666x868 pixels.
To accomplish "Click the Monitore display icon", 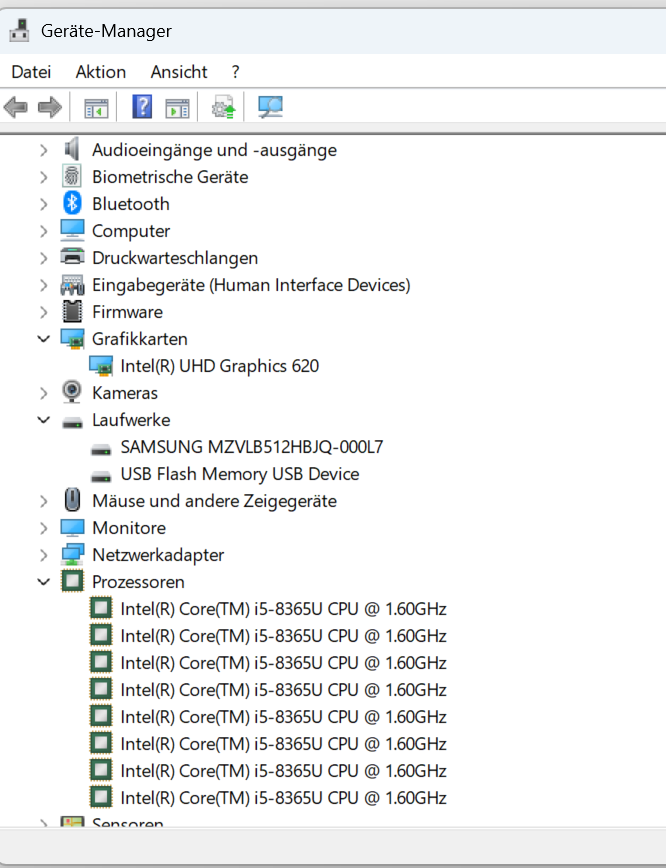I will pyautogui.click(x=73, y=528).
